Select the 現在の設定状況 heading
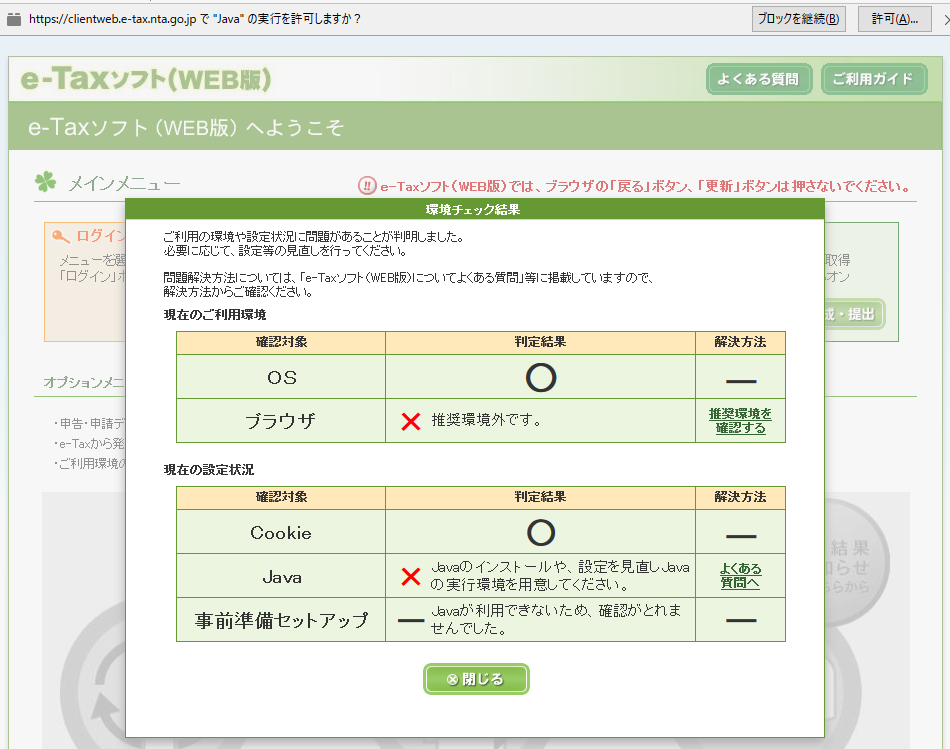Image resolution: width=950 pixels, height=749 pixels. pos(208,470)
